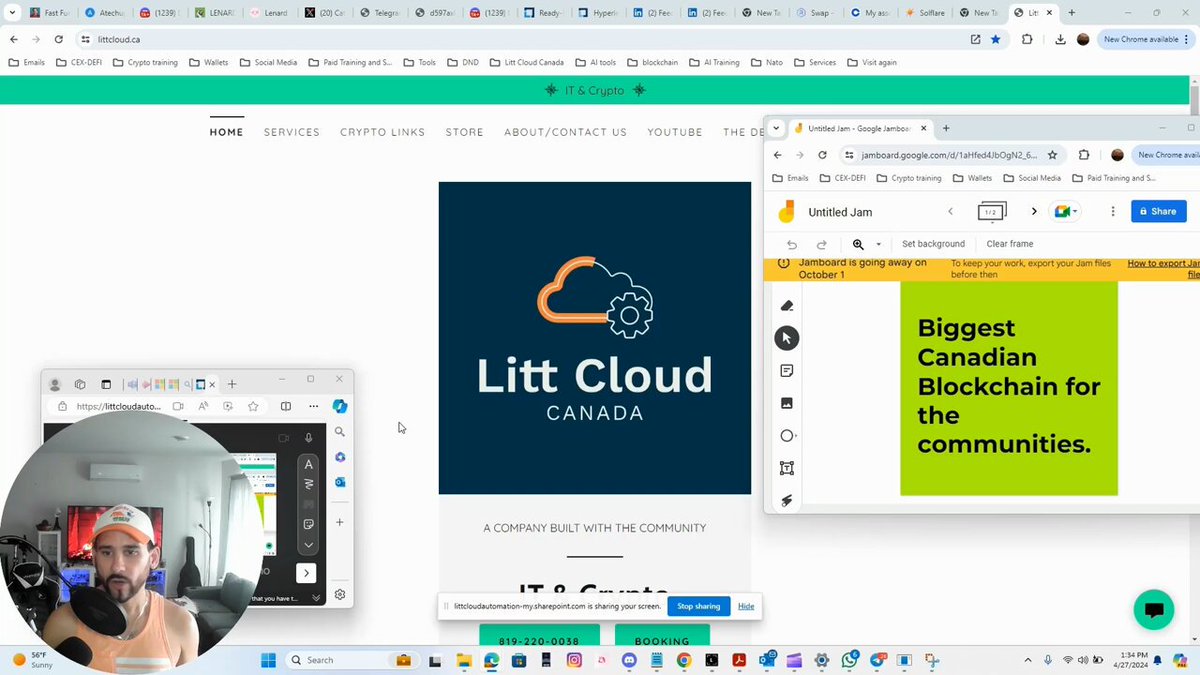Click the white next arrow button in recorder
Viewport: 1200px width, 675px height.
coord(306,573)
